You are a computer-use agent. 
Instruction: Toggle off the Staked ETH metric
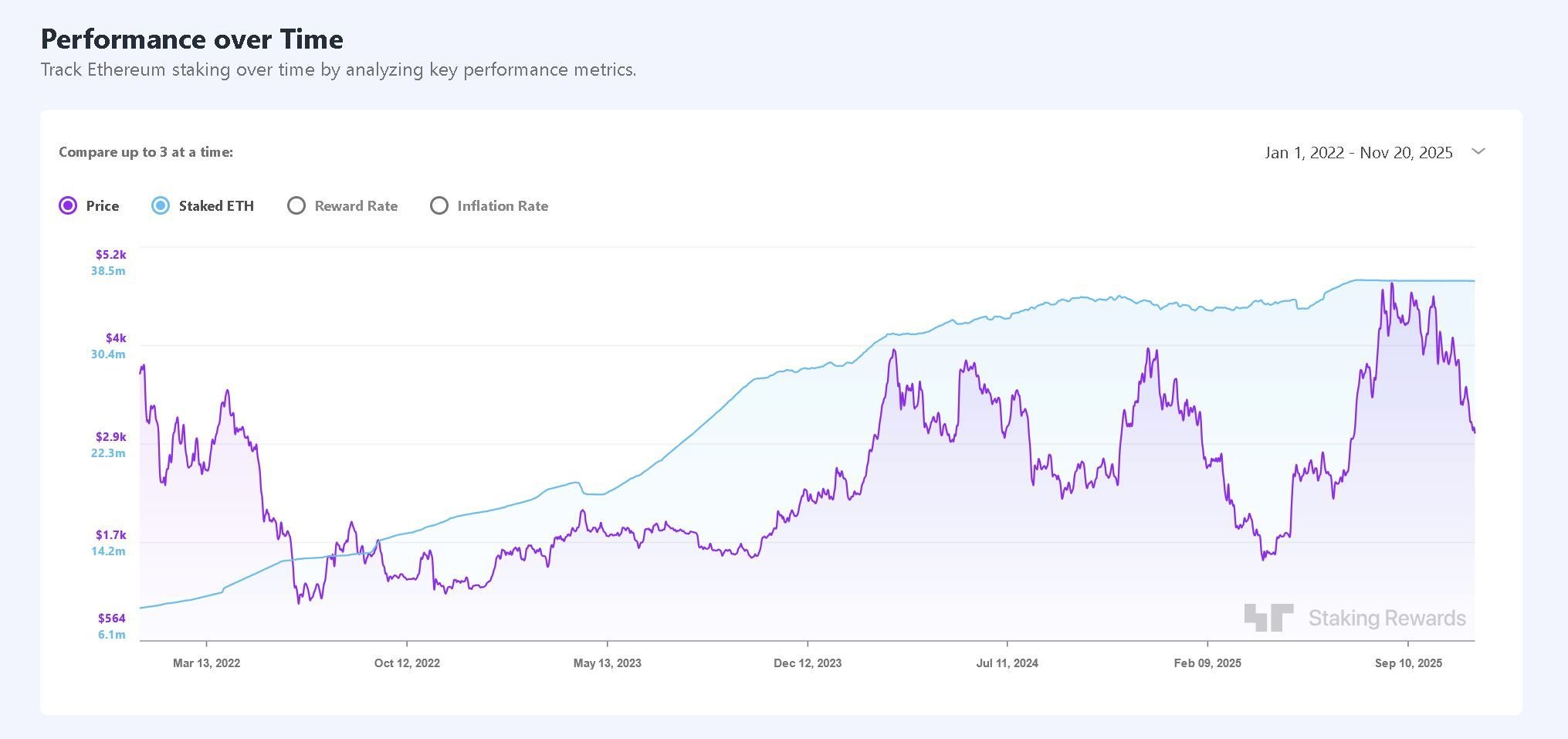160,205
